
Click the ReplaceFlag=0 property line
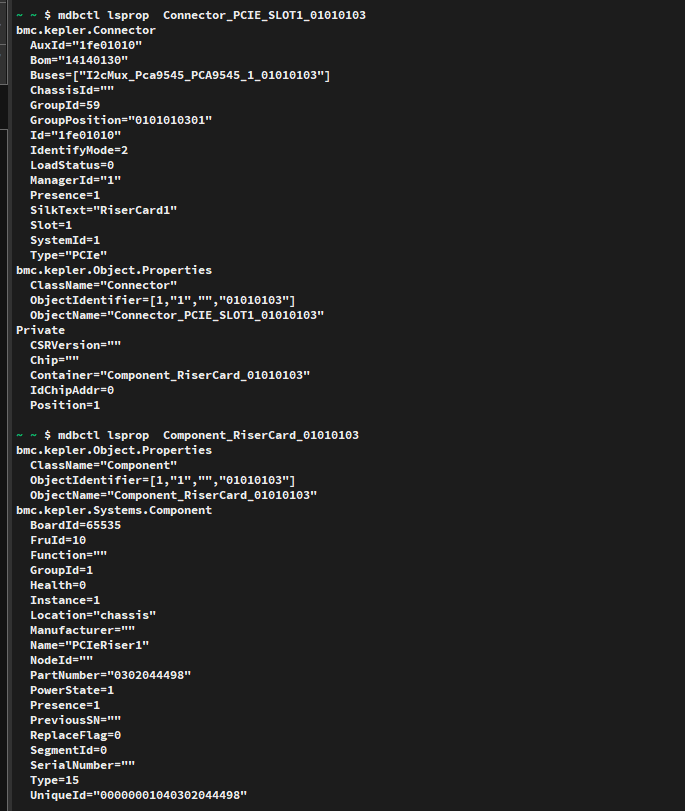(x=76, y=735)
